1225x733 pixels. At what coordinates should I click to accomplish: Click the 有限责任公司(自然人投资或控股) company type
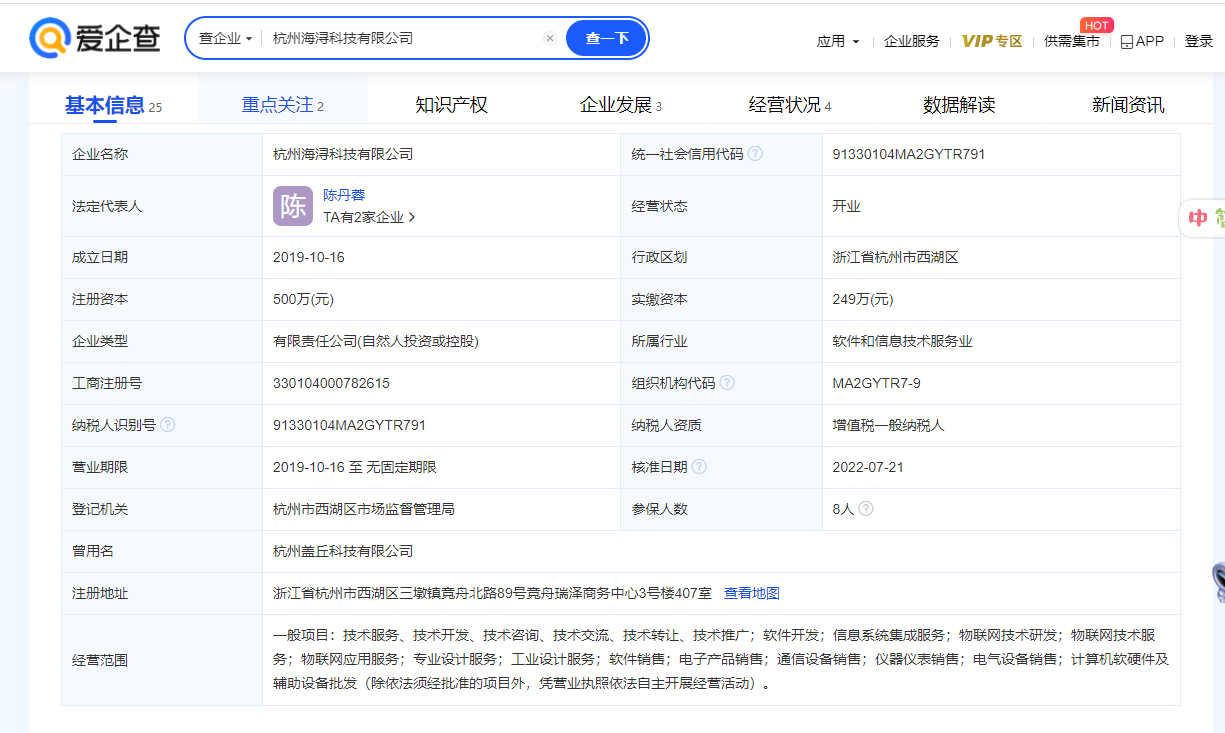pyautogui.click(x=376, y=341)
